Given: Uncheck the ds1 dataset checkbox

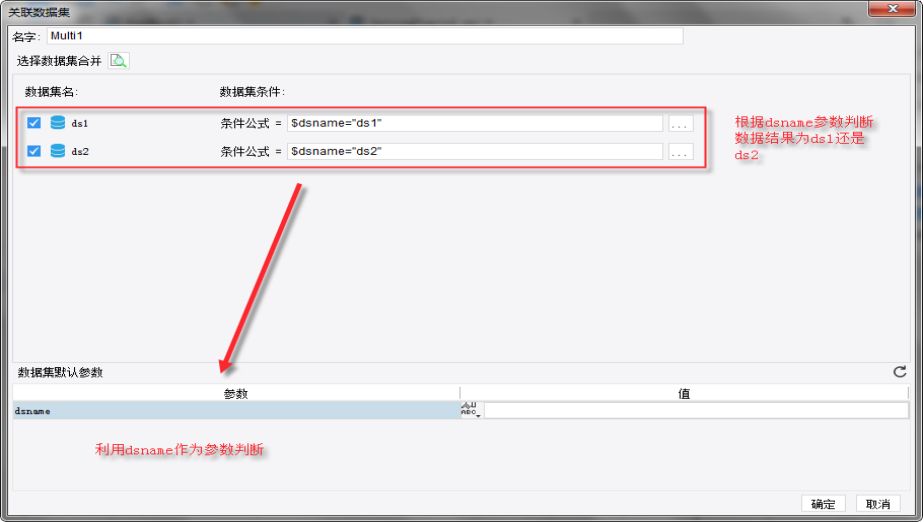Looking at the screenshot, I should 34,123.
